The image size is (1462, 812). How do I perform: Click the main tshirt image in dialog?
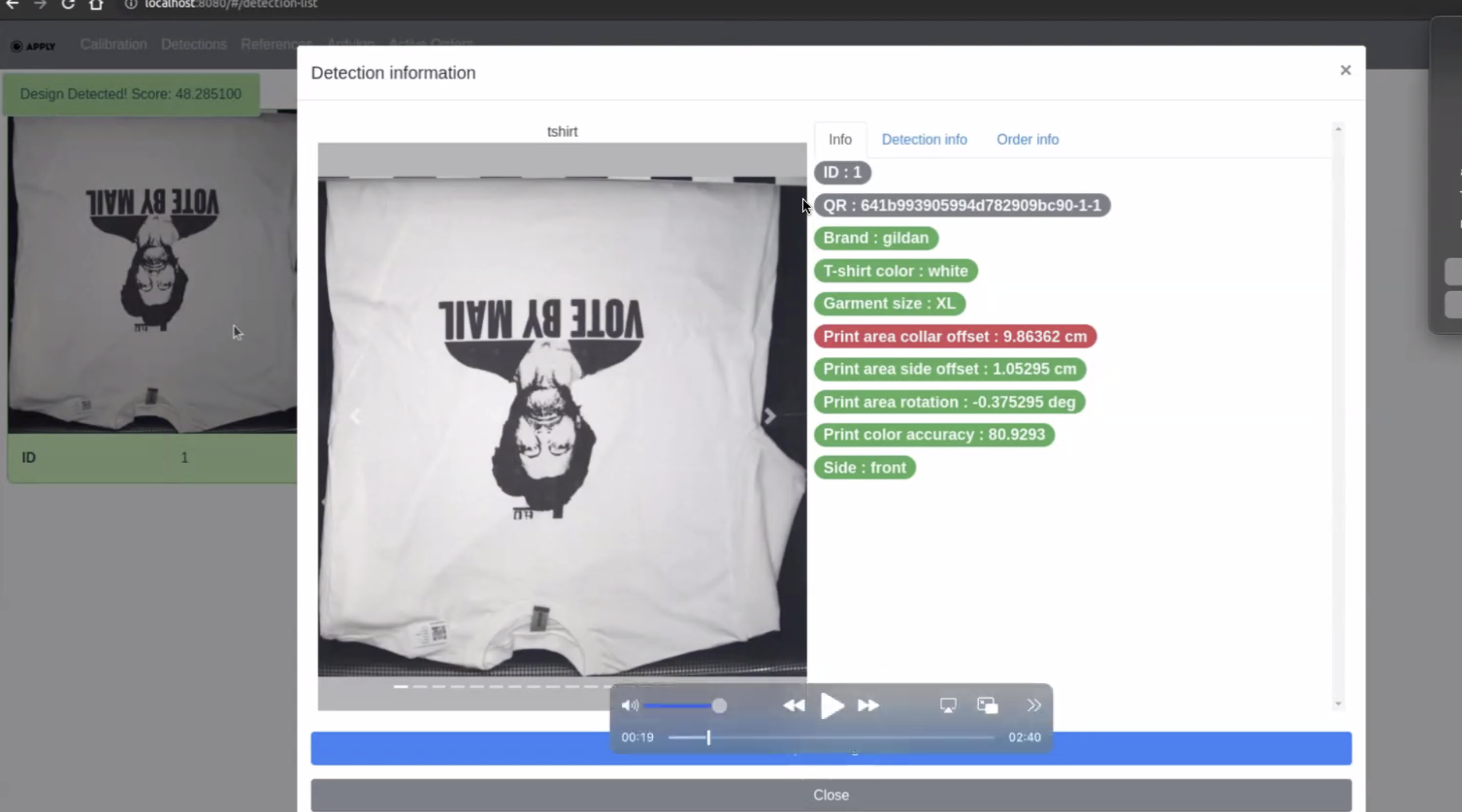[562, 427]
